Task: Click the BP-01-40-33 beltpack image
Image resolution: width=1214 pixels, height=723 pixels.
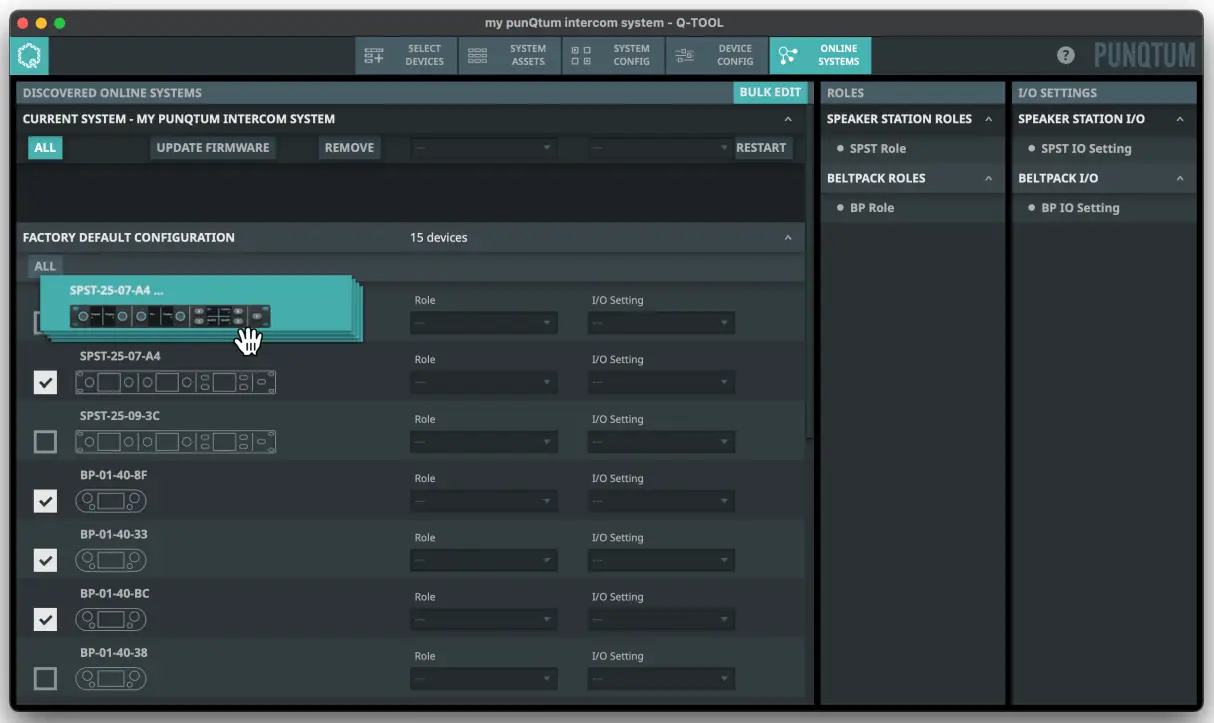Action: 110,560
